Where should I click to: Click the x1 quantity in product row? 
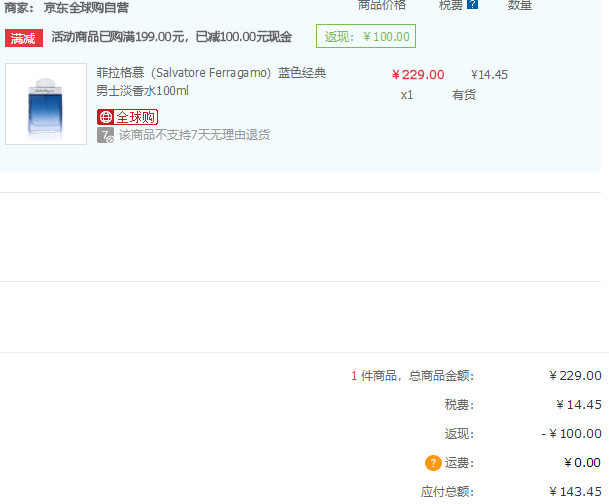pyautogui.click(x=407, y=95)
